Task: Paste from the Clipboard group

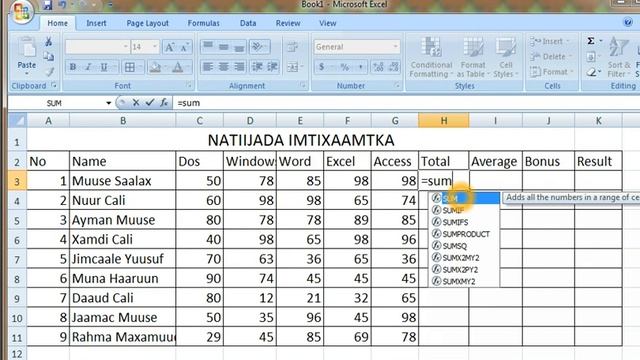Action: point(27,53)
